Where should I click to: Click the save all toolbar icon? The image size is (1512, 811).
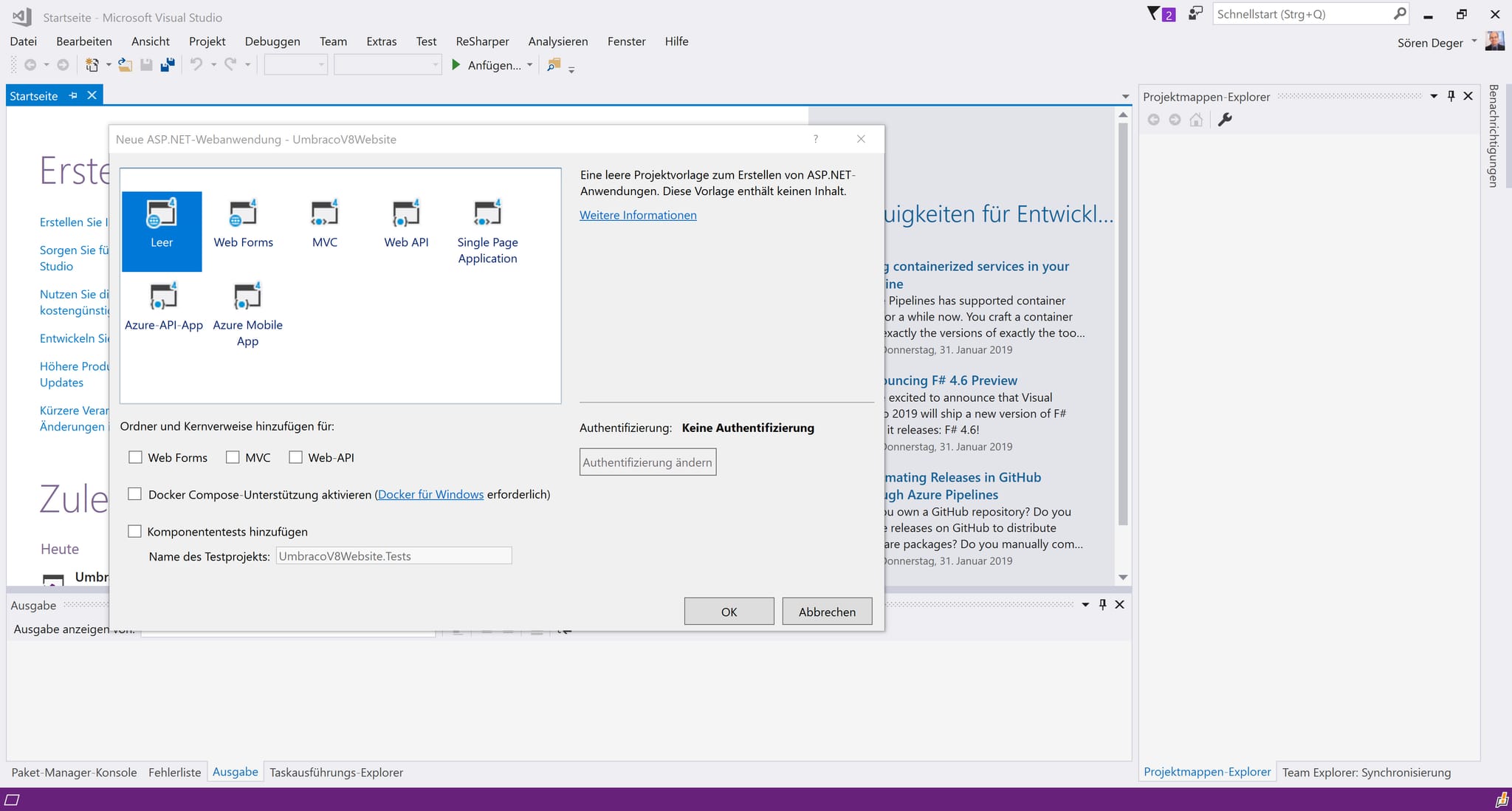(x=168, y=65)
